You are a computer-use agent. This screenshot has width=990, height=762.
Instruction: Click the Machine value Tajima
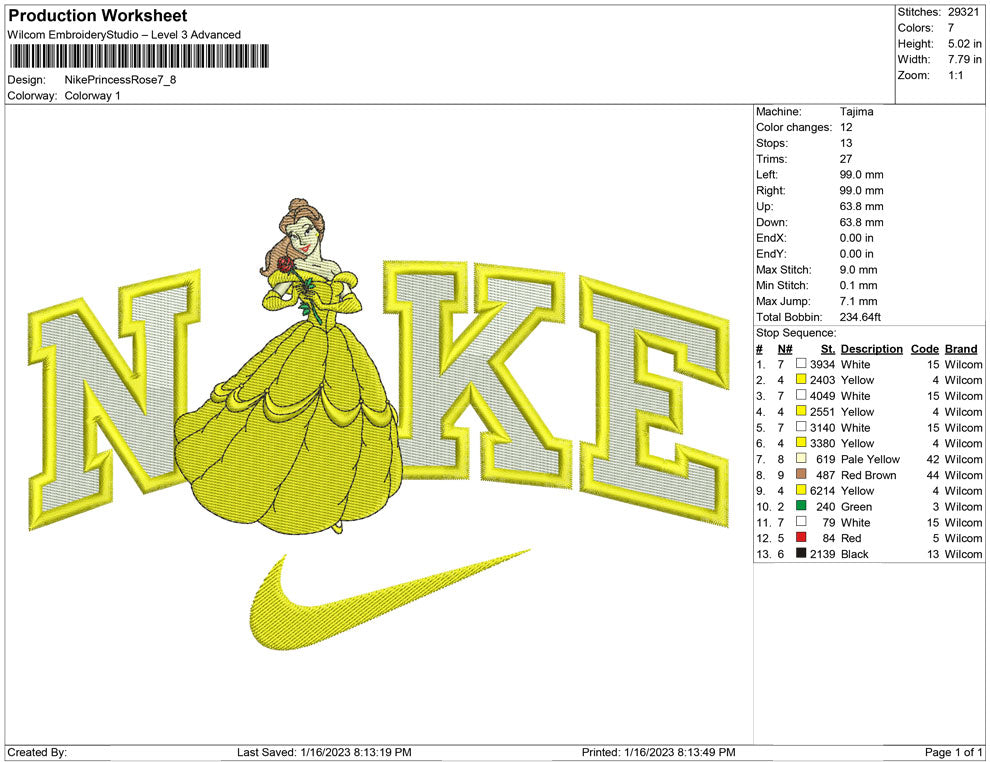[x=857, y=111]
